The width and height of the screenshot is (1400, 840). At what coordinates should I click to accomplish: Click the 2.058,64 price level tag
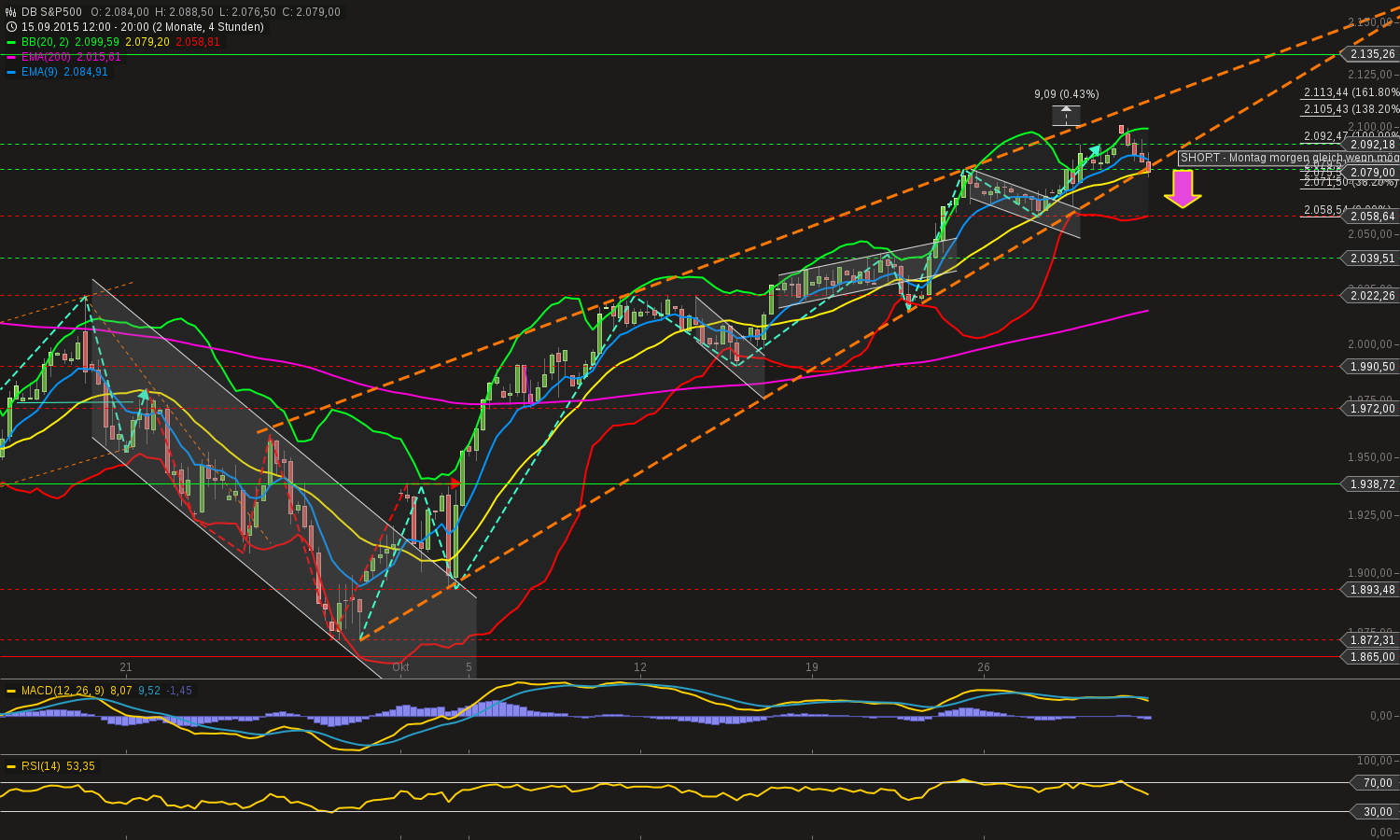1372,217
